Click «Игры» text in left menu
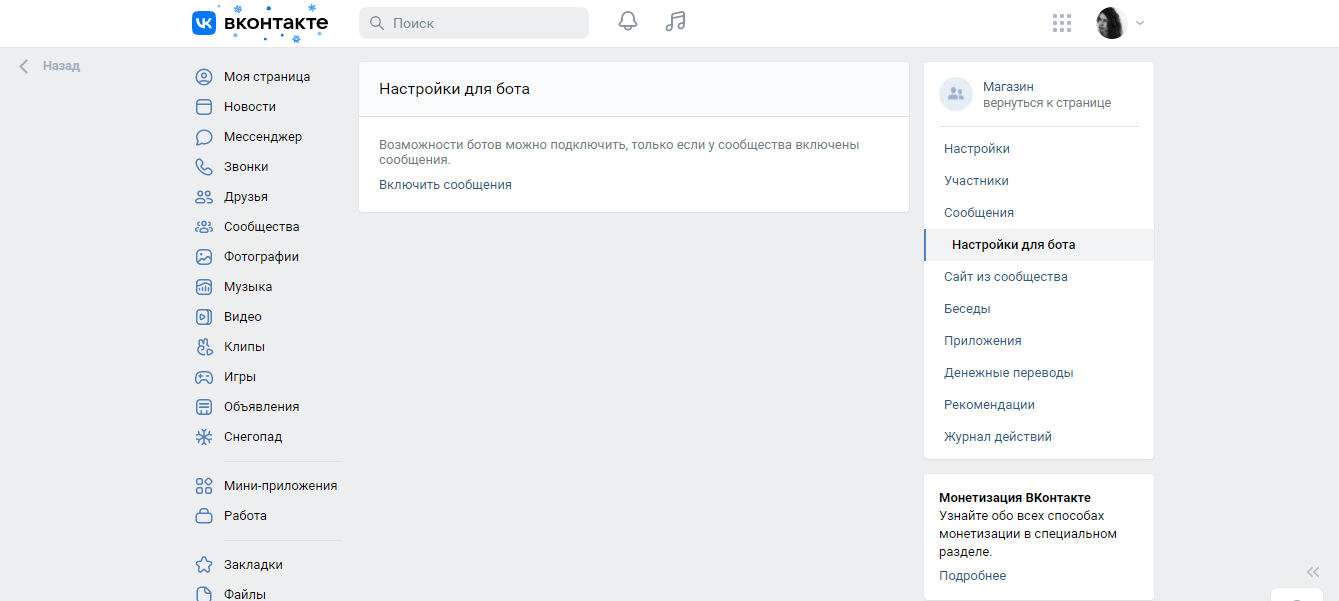Viewport: 1339px width, 601px height. pos(240,377)
